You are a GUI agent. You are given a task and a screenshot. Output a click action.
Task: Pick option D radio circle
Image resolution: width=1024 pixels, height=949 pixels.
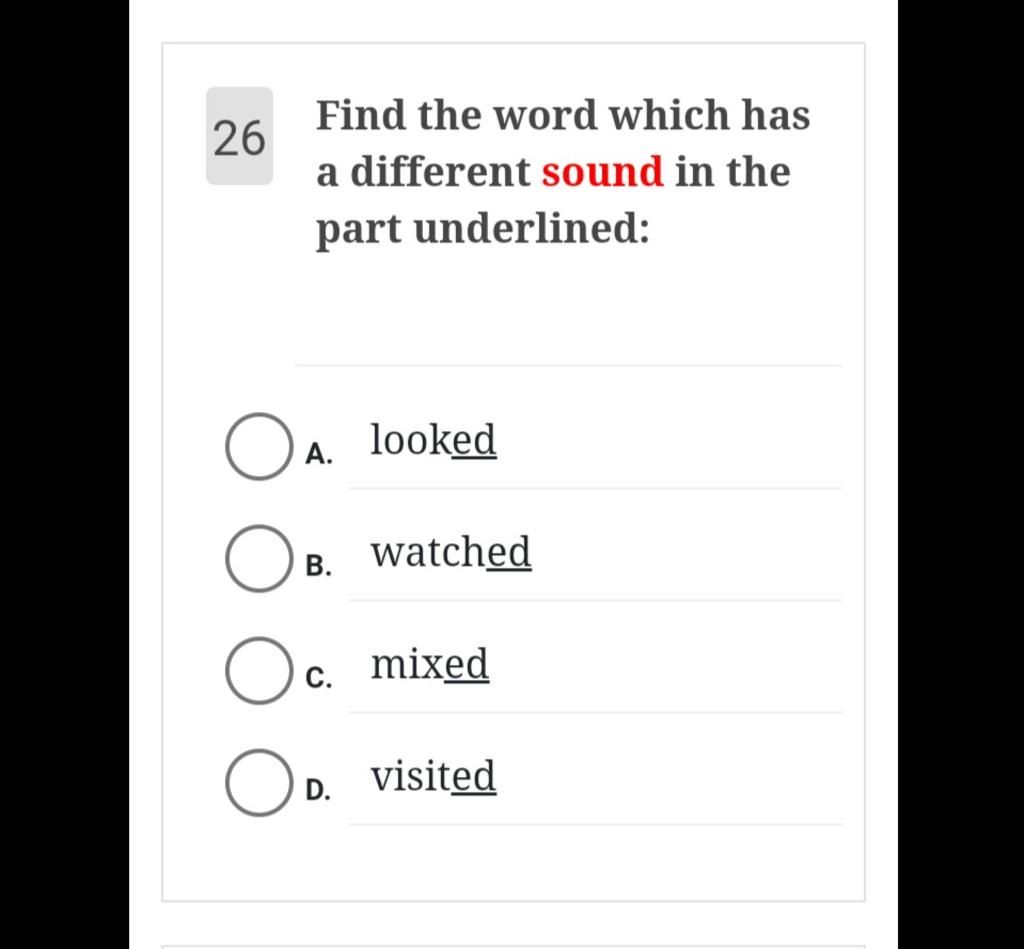point(259,782)
